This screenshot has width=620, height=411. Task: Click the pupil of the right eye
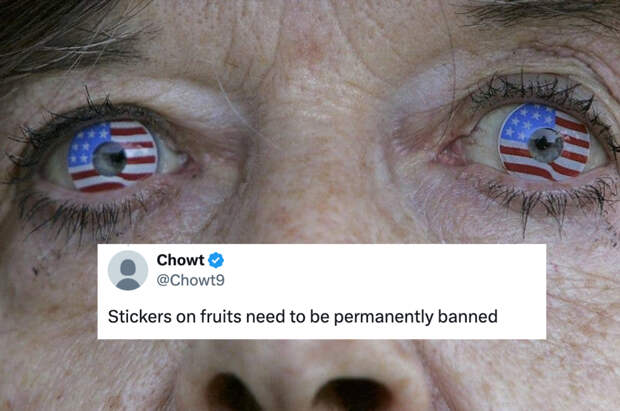[546, 145]
